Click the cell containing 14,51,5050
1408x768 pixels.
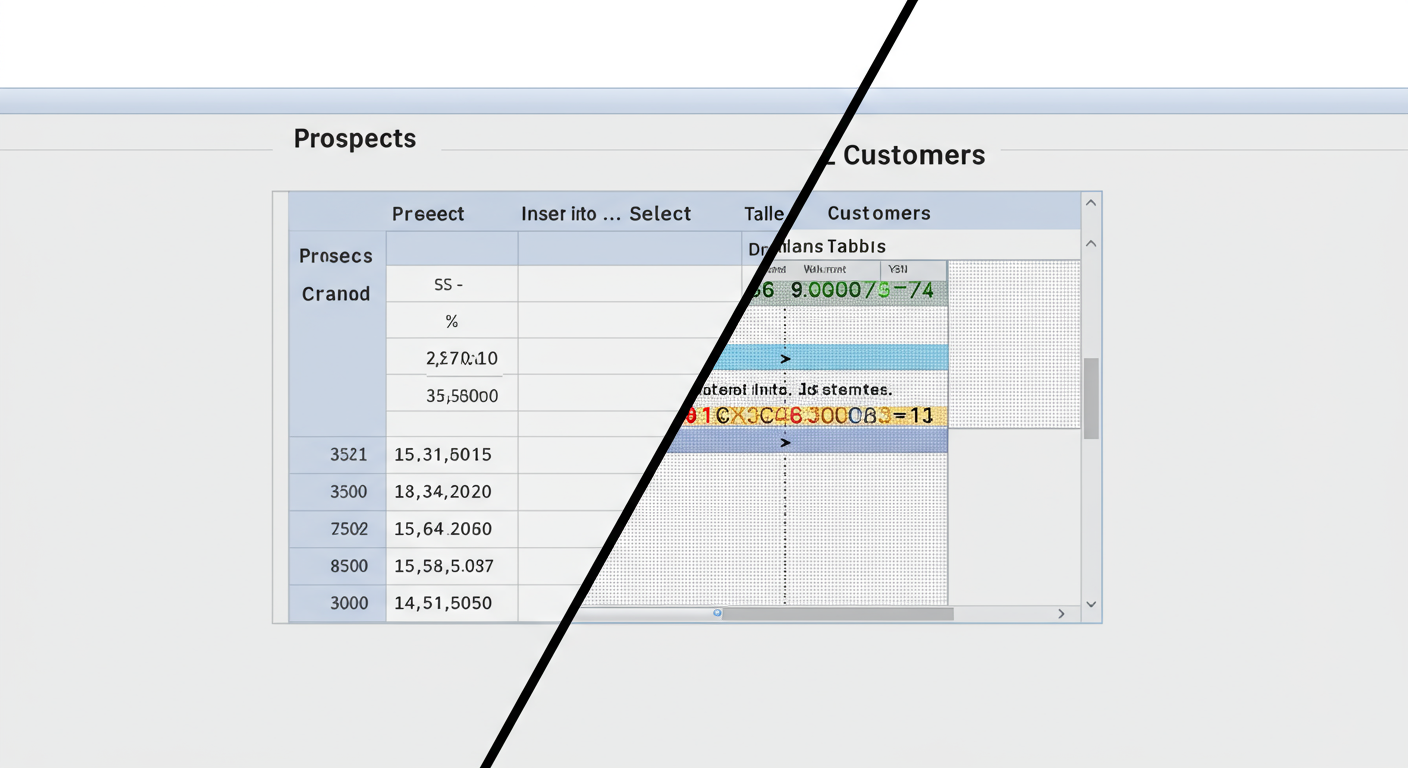[443, 603]
